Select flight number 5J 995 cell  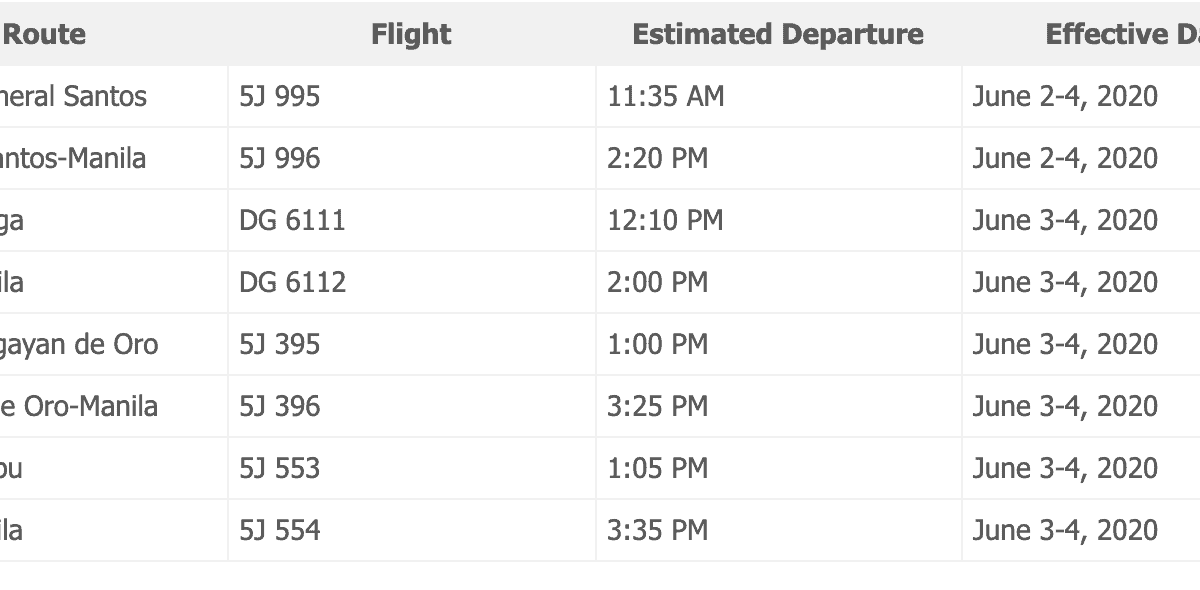(280, 97)
